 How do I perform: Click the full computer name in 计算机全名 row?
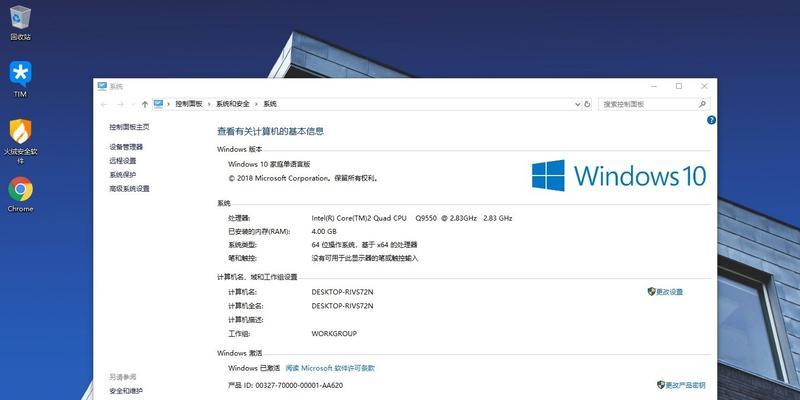point(342,306)
